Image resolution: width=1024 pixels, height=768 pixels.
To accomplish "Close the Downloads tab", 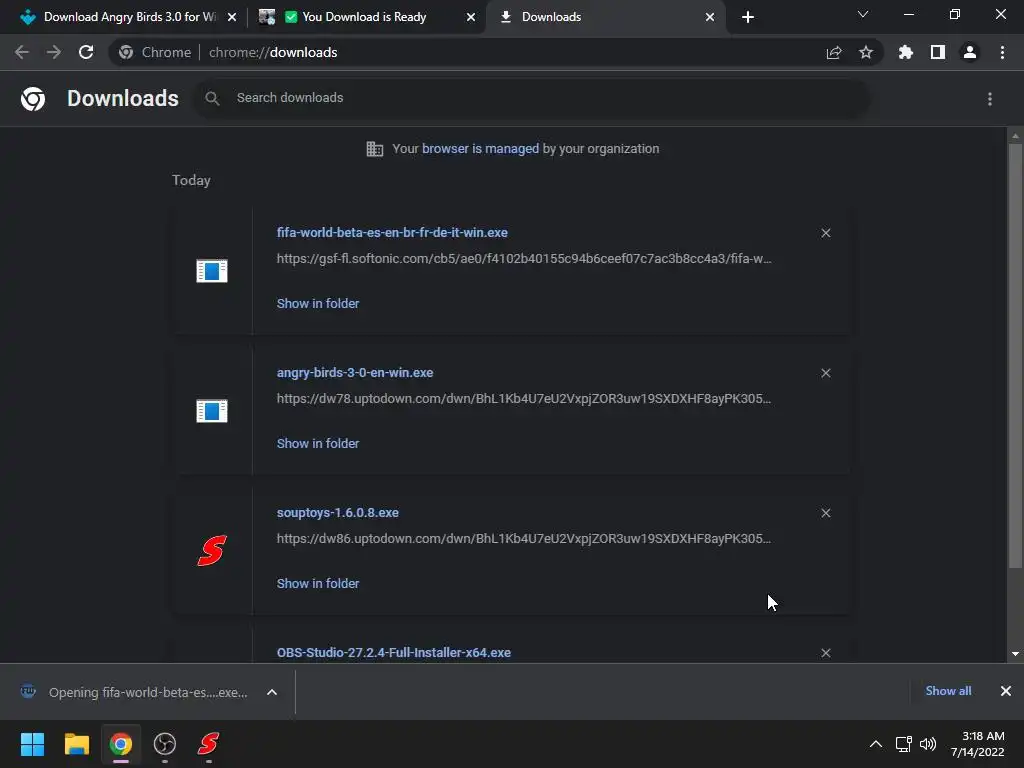I will pyautogui.click(x=710, y=17).
